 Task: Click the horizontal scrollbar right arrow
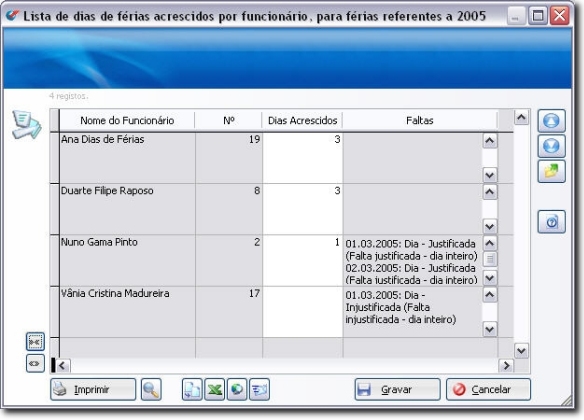click(506, 366)
